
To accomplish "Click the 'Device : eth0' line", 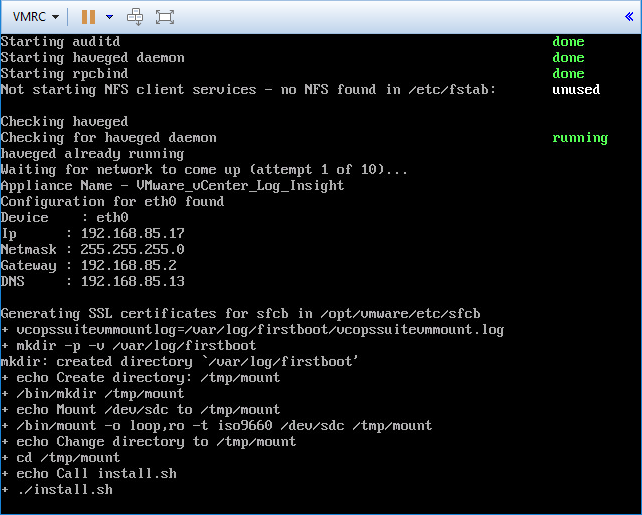I will point(66,217).
